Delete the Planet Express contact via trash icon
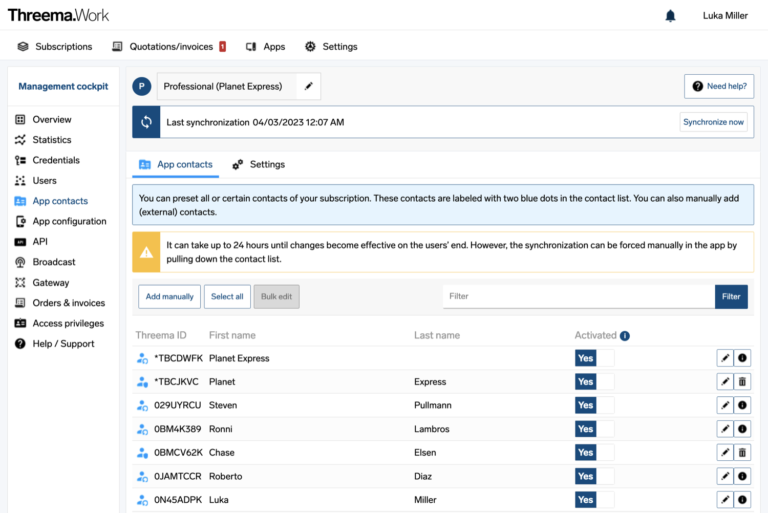The width and height of the screenshot is (768, 513). click(742, 381)
